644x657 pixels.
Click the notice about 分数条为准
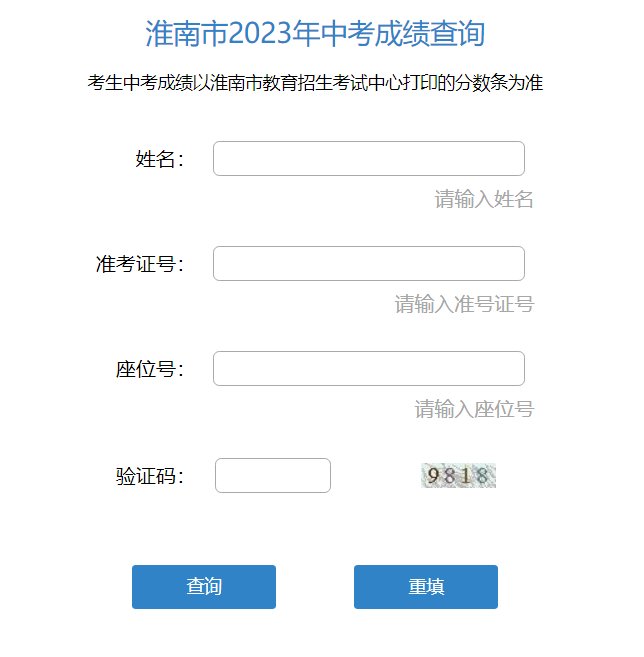point(315,83)
